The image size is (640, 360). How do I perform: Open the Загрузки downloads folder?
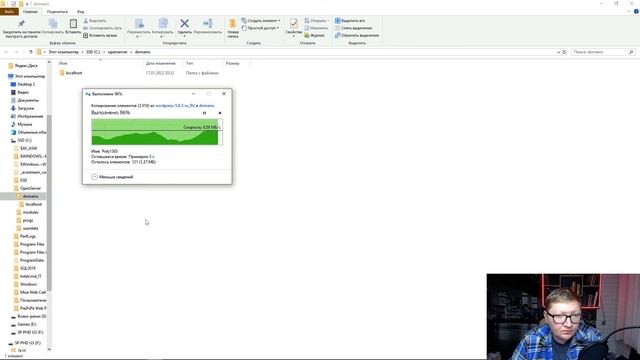[x=22, y=108]
